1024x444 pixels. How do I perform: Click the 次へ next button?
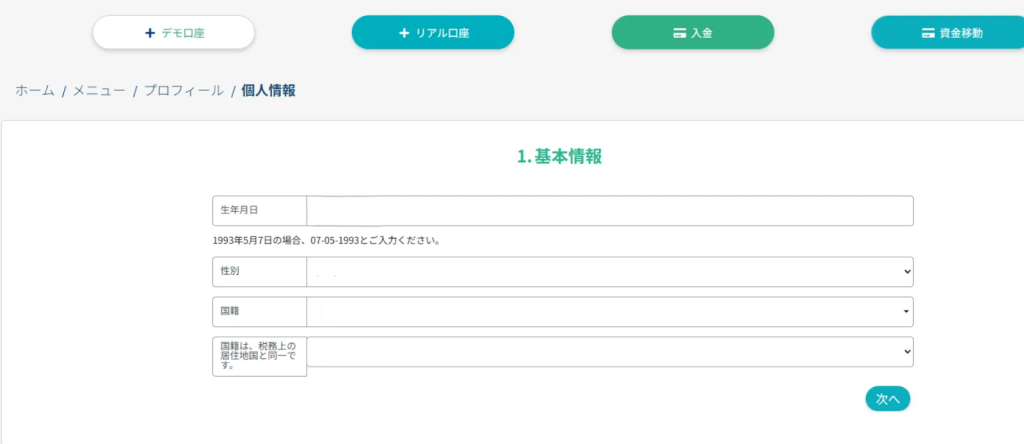tap(888, 399)
